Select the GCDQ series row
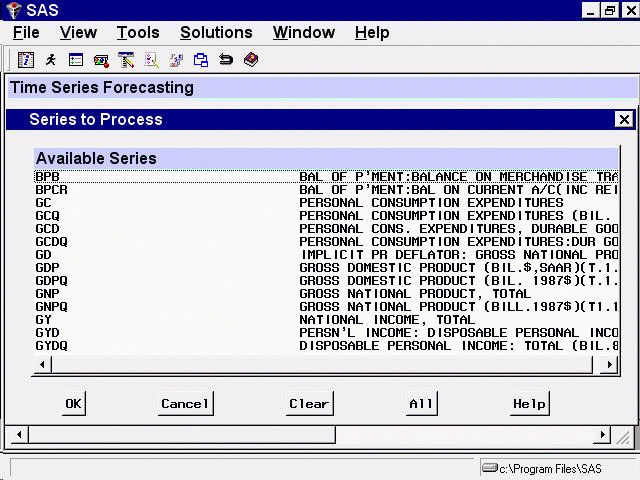The image size is (640, 480). click(x=326, y=242)
